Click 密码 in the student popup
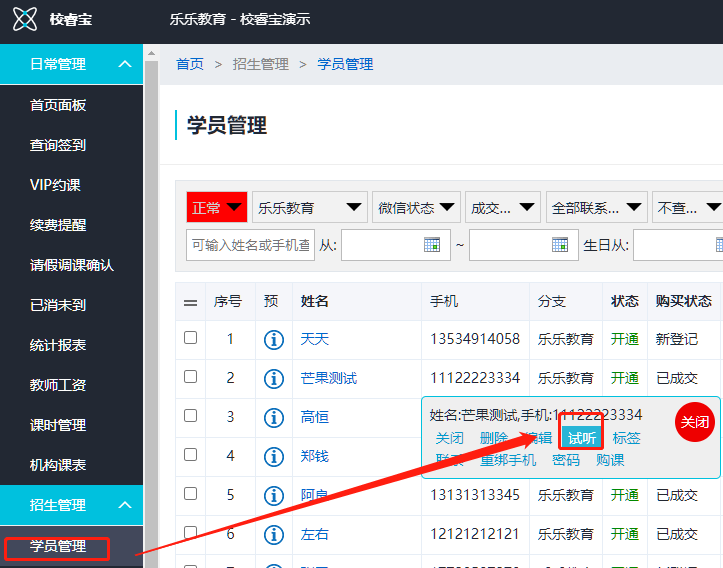 click(x=566, y=460)
